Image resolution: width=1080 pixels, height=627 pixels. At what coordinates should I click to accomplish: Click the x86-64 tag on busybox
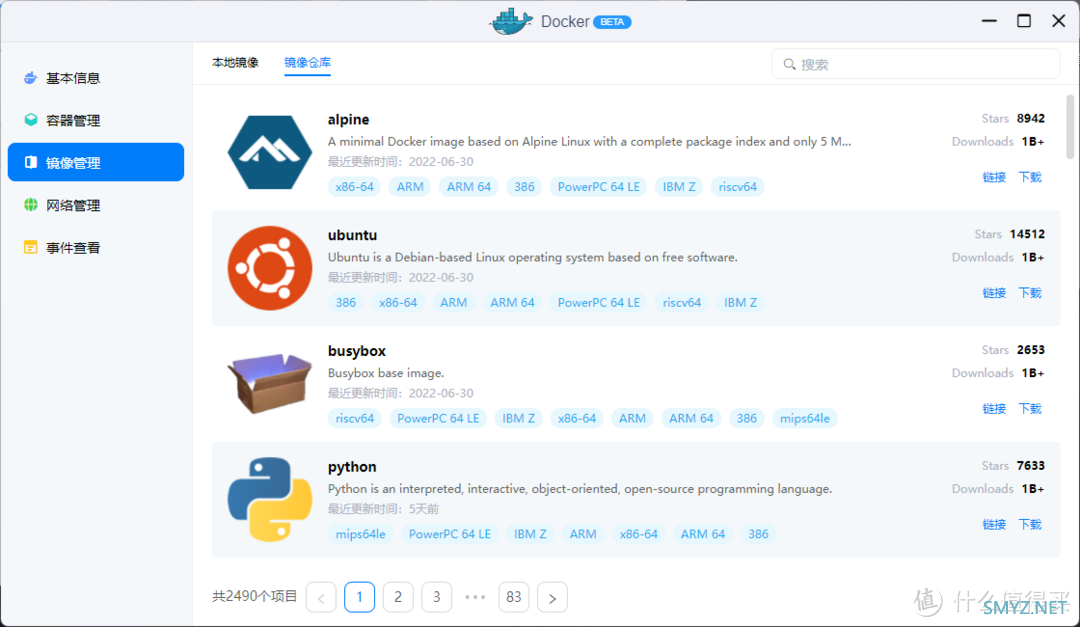[x=577, y=418]
